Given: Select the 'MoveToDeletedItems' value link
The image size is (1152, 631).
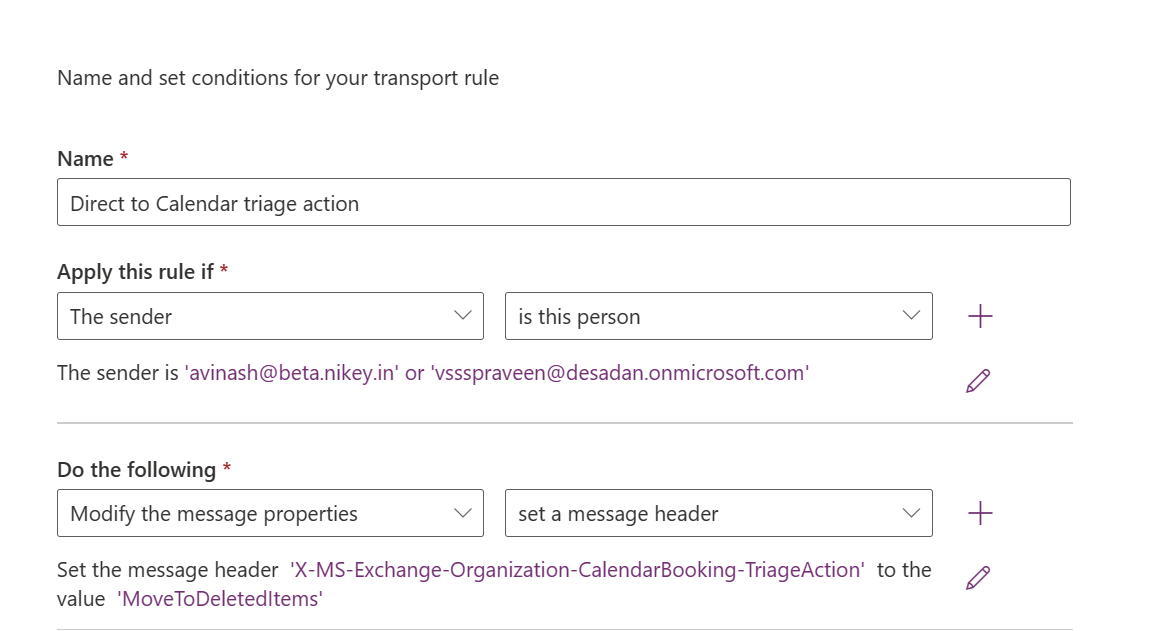Looking at the screenshot, I should tap(220, 599).
